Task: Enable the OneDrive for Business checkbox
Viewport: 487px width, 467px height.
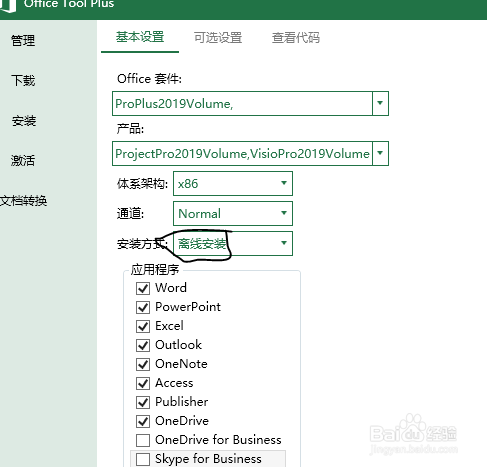Action: point(143,440)
